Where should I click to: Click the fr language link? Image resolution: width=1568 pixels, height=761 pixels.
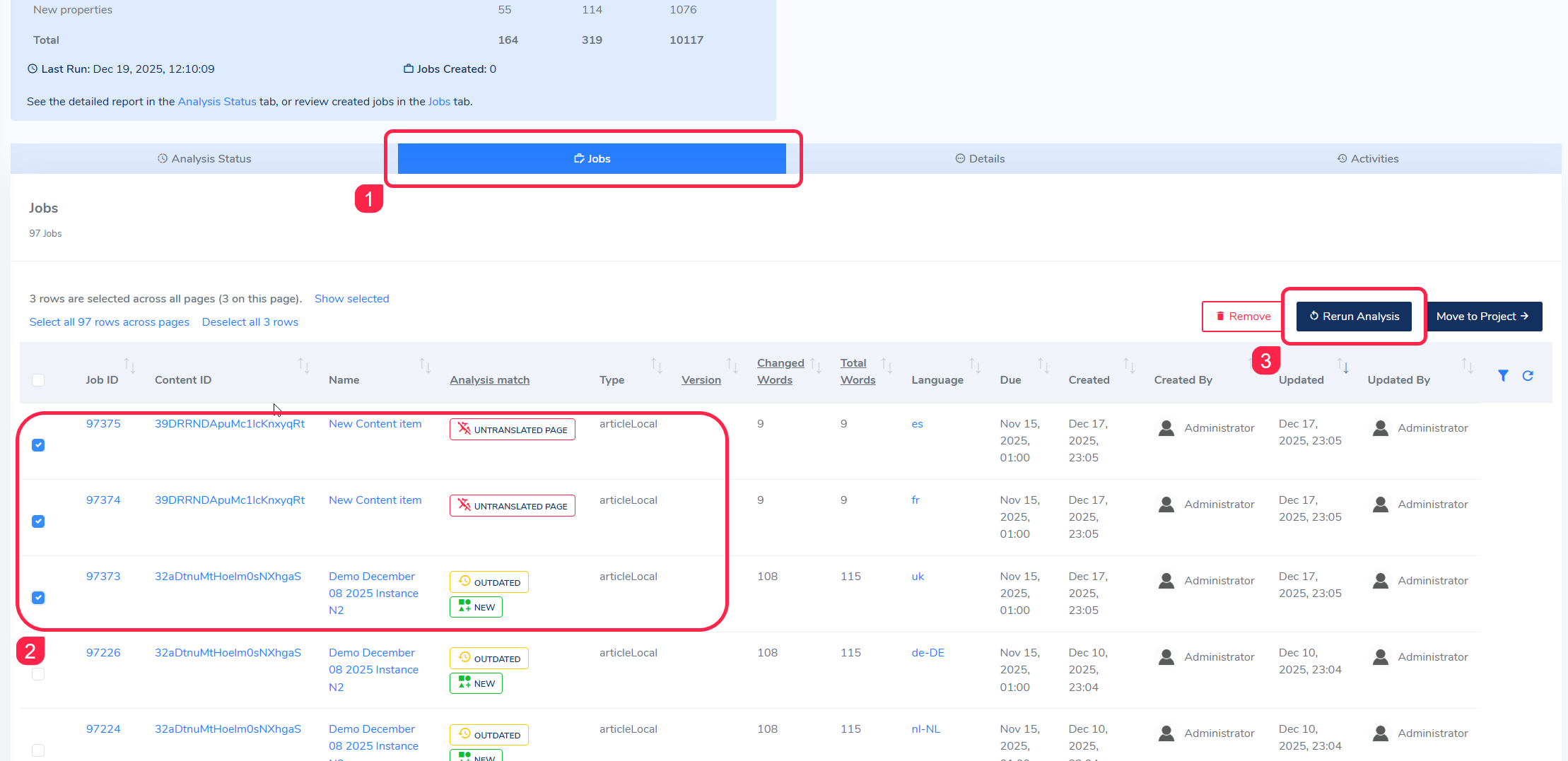pyautogui.click(x=915, y=500)
